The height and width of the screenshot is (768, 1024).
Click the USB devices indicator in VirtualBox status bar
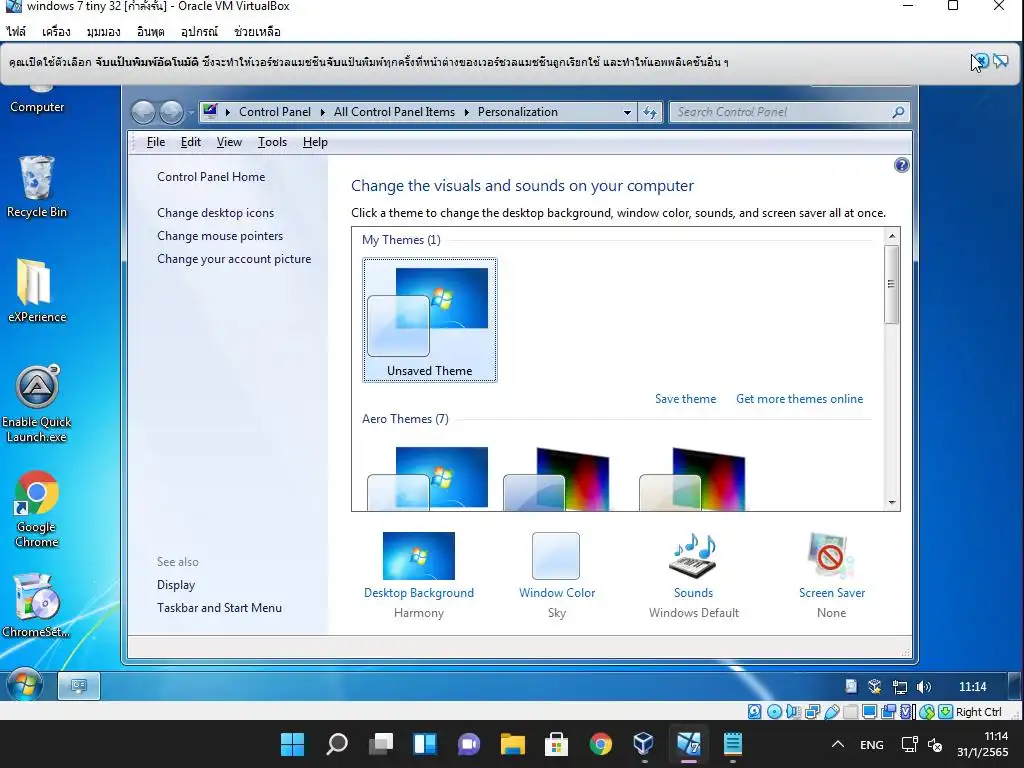pos(831,712)
